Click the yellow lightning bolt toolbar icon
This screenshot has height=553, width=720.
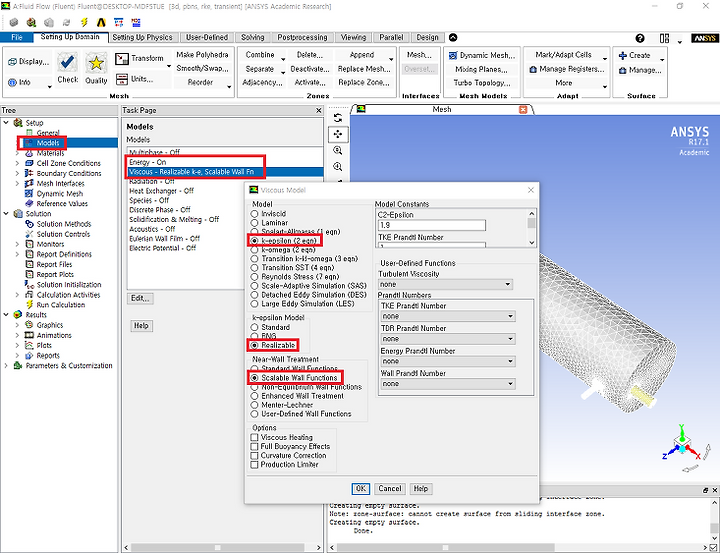pyautogui.click(x=84, y=22)
